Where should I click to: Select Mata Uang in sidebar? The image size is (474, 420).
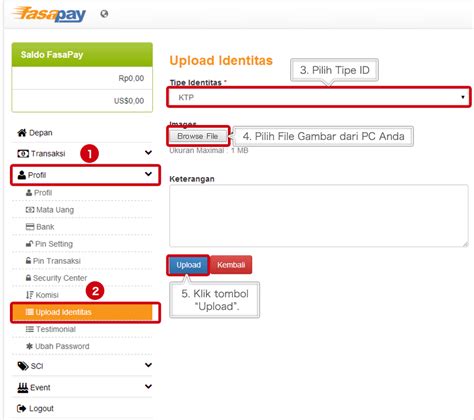82,210
